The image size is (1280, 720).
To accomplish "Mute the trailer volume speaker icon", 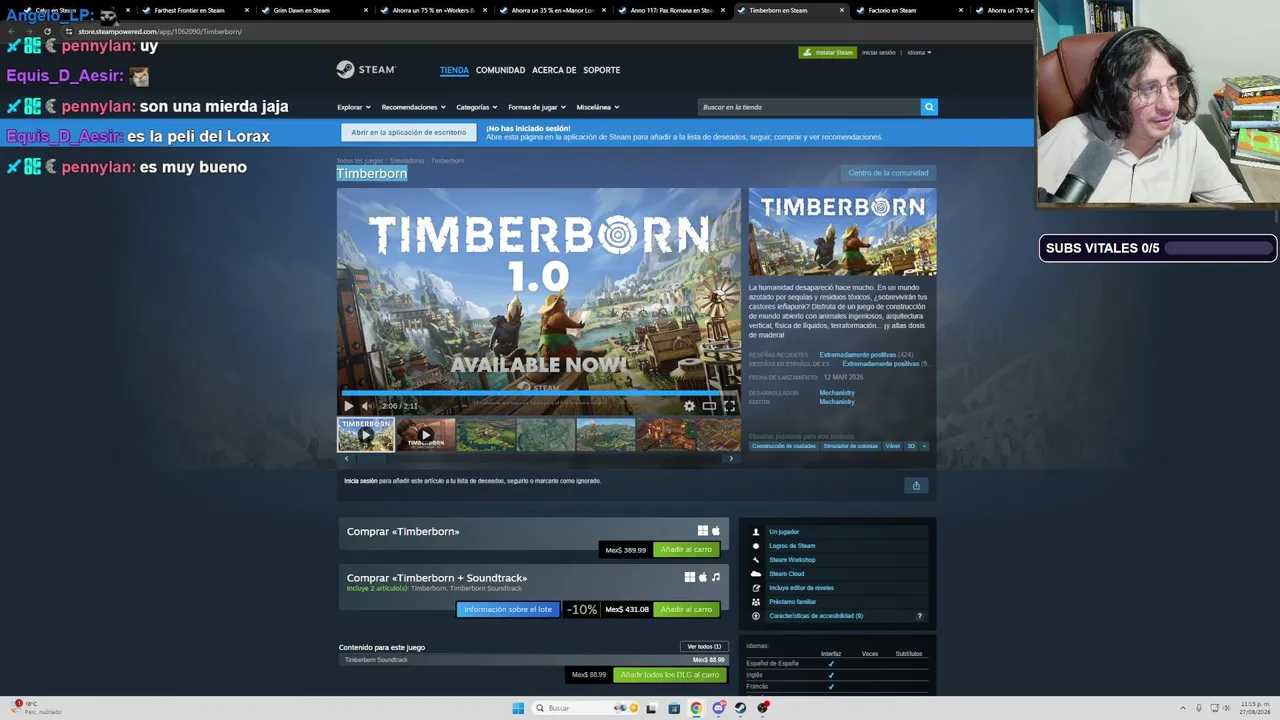I will click(366, 406).
